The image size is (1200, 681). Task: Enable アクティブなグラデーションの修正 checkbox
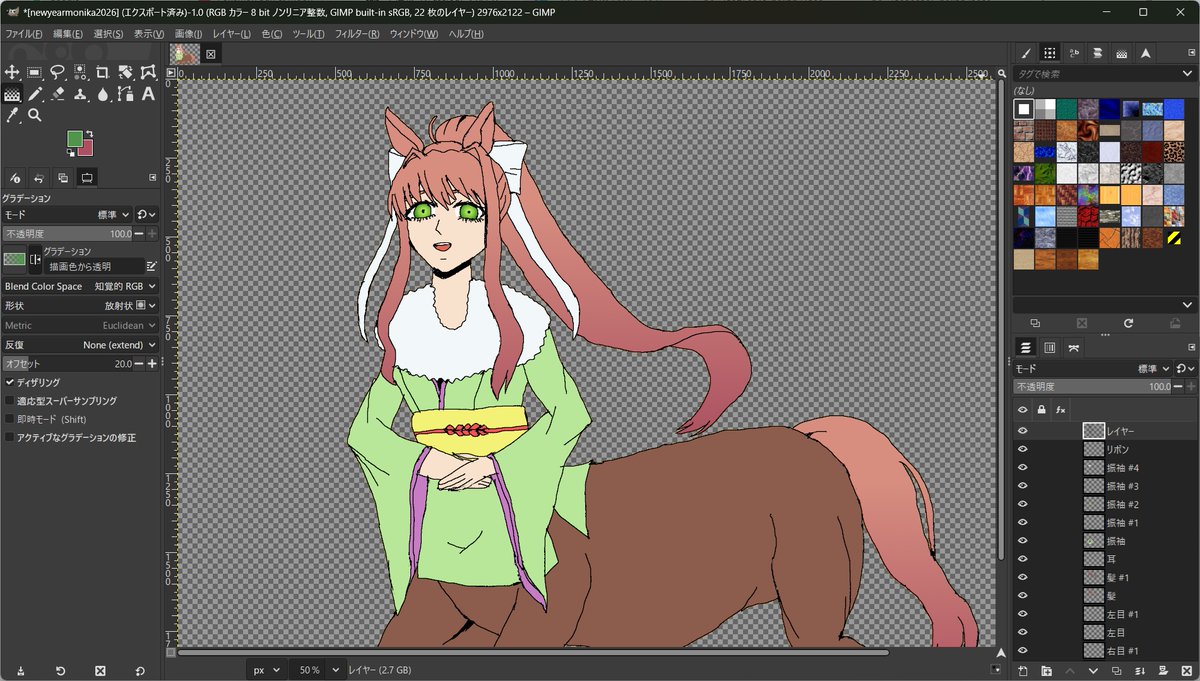(x=10, y=437)
